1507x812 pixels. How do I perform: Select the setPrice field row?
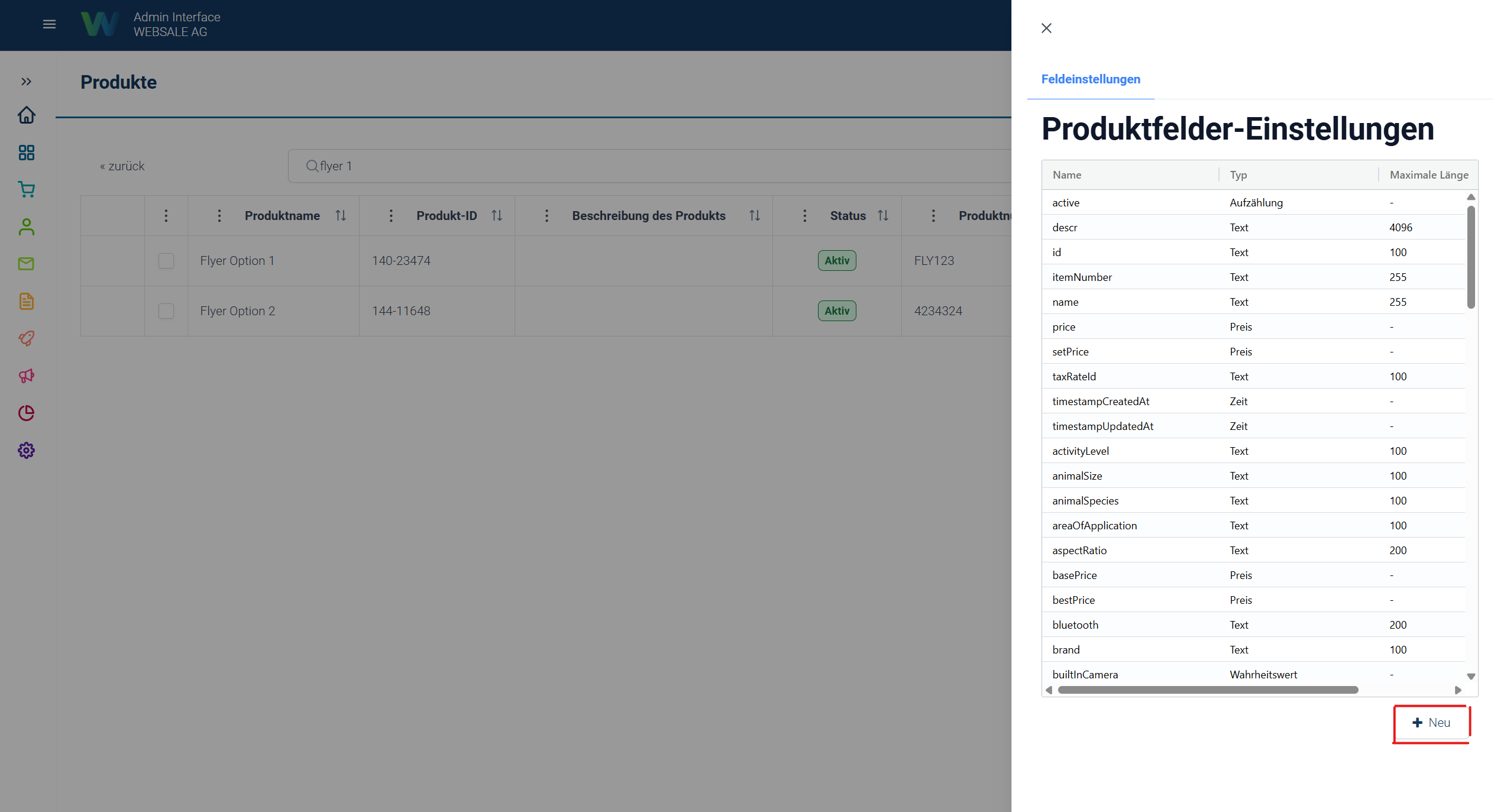1254,352
